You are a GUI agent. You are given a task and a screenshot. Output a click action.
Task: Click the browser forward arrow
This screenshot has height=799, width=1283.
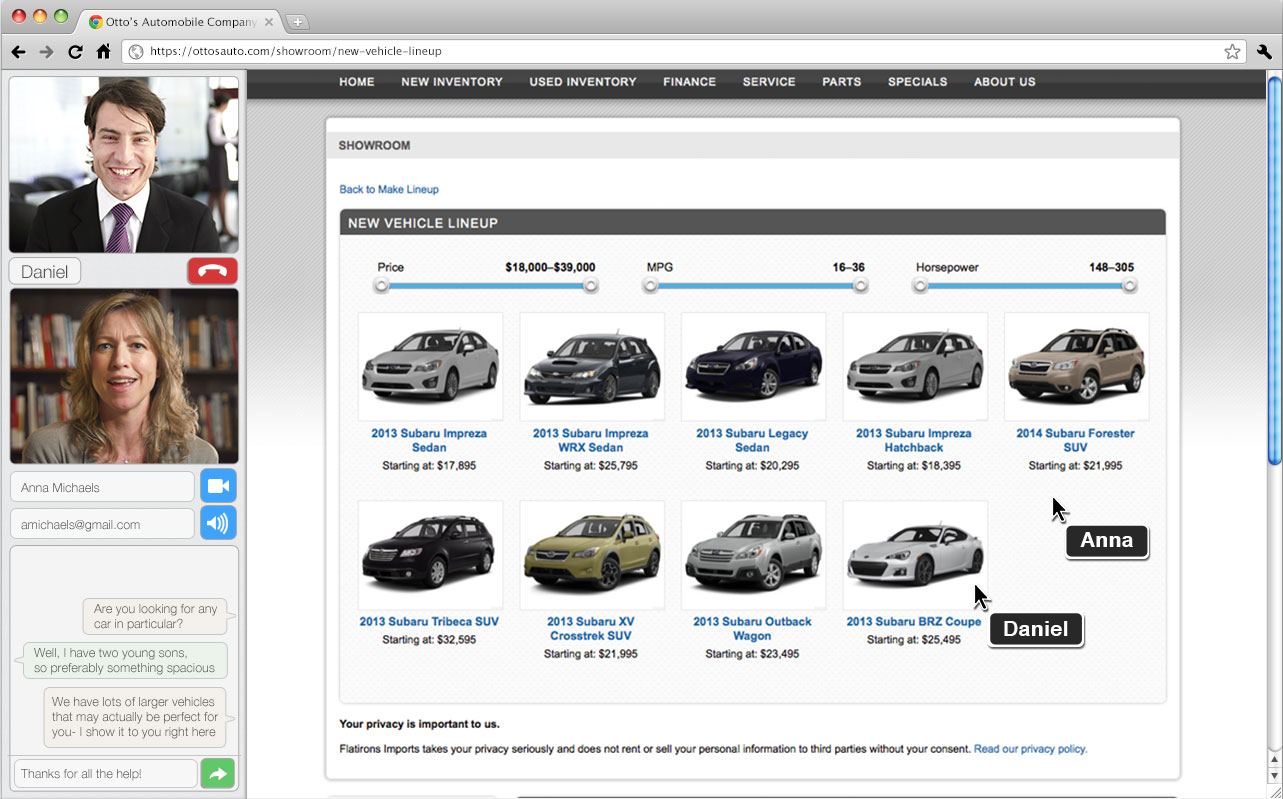tap(46, 52)
